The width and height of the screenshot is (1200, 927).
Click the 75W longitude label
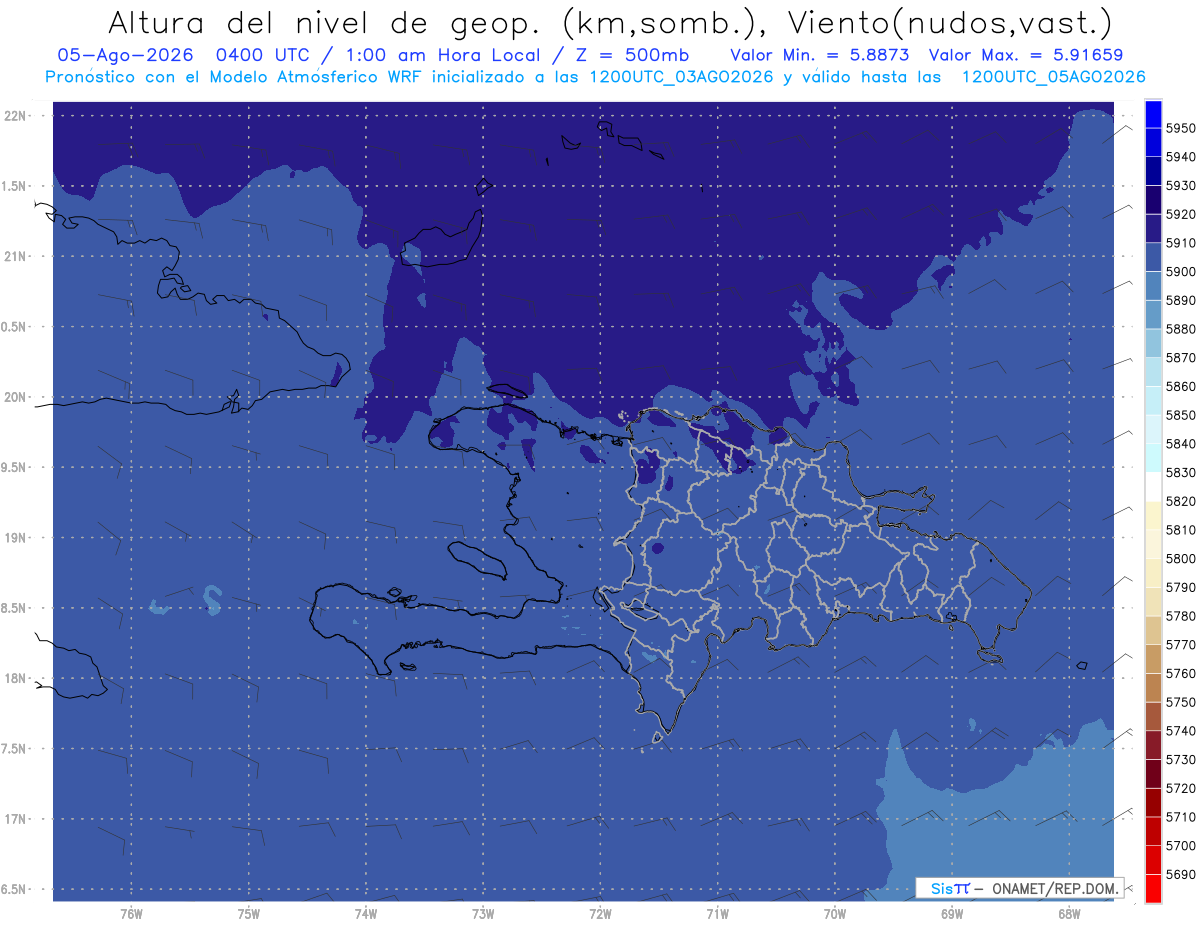click(249, 913)
